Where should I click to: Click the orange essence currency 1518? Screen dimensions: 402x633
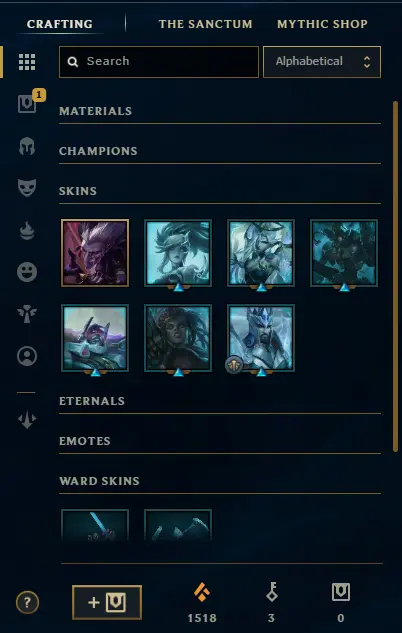pyautogui.click(x=202, y=603)
